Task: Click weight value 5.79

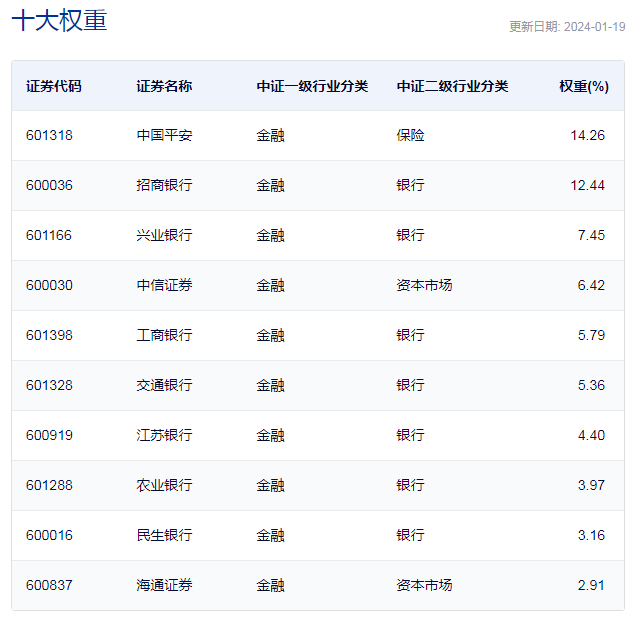Action: pyautogui.click(x=591, y=335)
